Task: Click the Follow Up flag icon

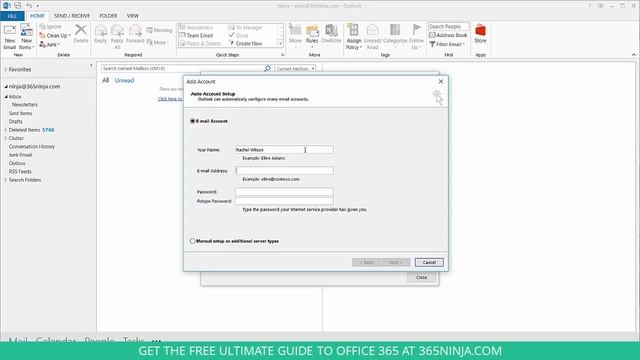Action: click(416, 30)
